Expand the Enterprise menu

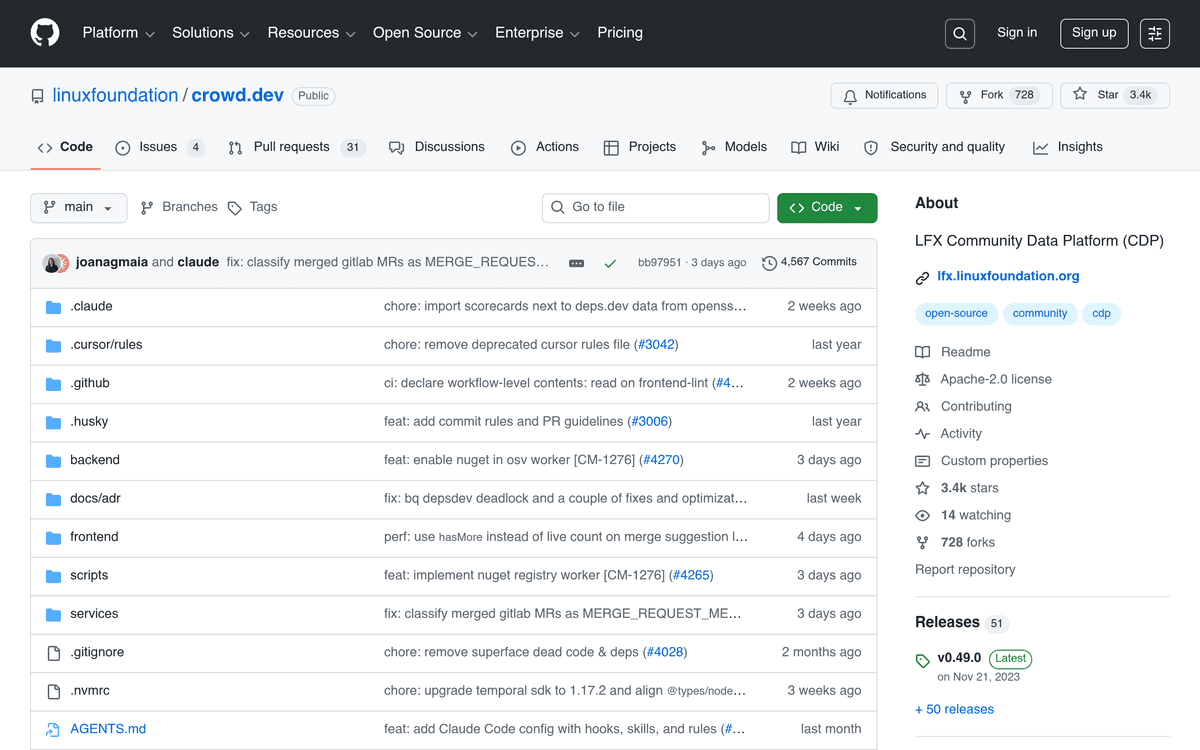(x=537, y=33)
